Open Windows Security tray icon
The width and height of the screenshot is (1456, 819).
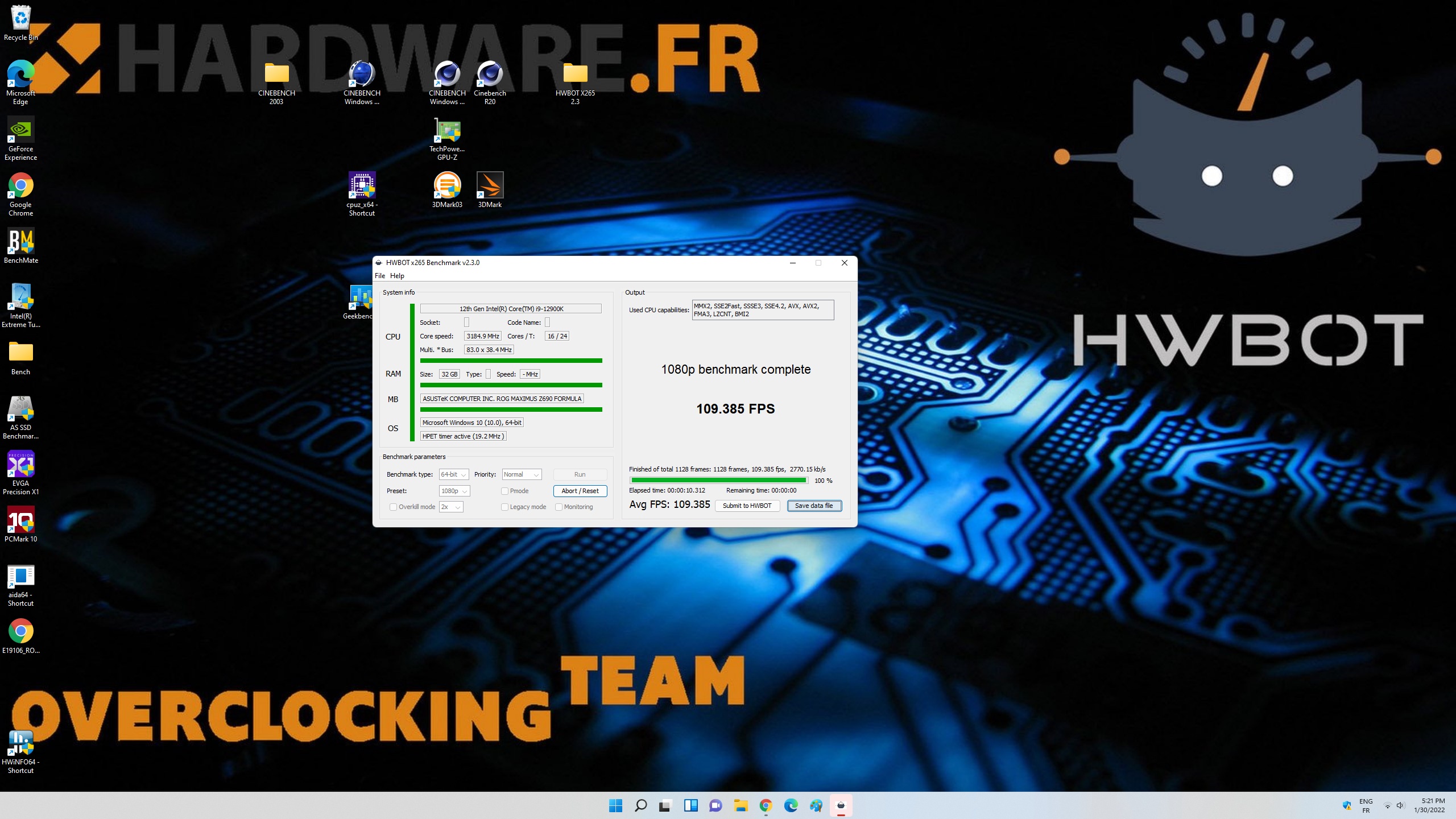click(x=1346, y=805)
